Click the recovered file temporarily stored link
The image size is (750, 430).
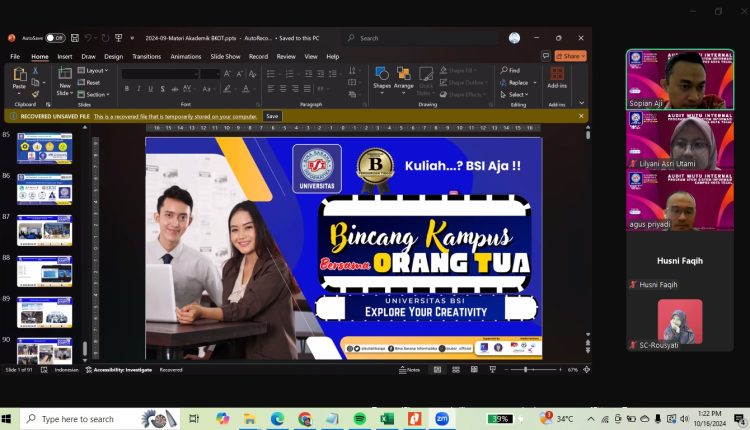click(x=175, y=116)
